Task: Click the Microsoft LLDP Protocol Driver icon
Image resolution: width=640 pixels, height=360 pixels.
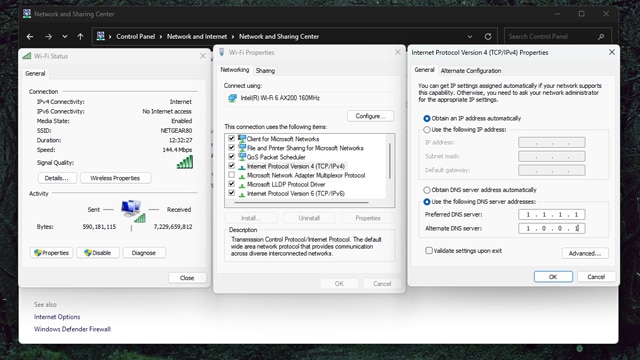Action: pyautogui.click(x=242, y=185)
